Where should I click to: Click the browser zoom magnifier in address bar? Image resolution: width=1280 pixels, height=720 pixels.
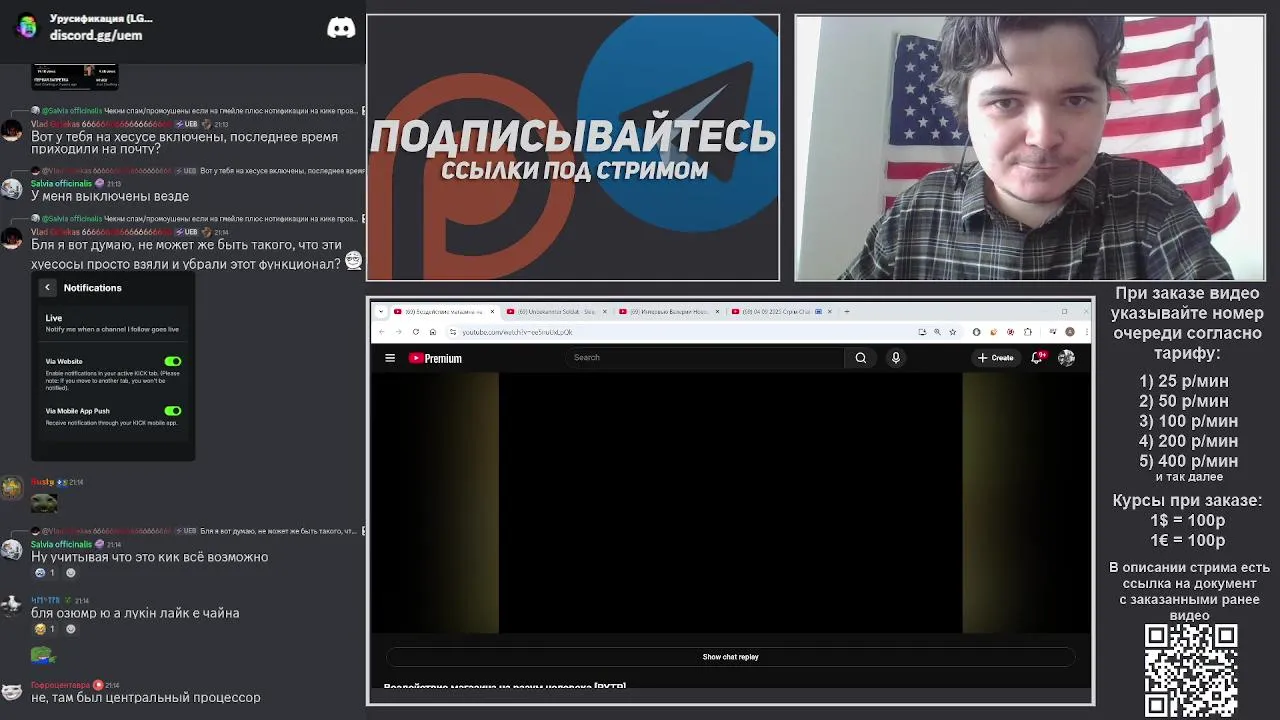936,332
